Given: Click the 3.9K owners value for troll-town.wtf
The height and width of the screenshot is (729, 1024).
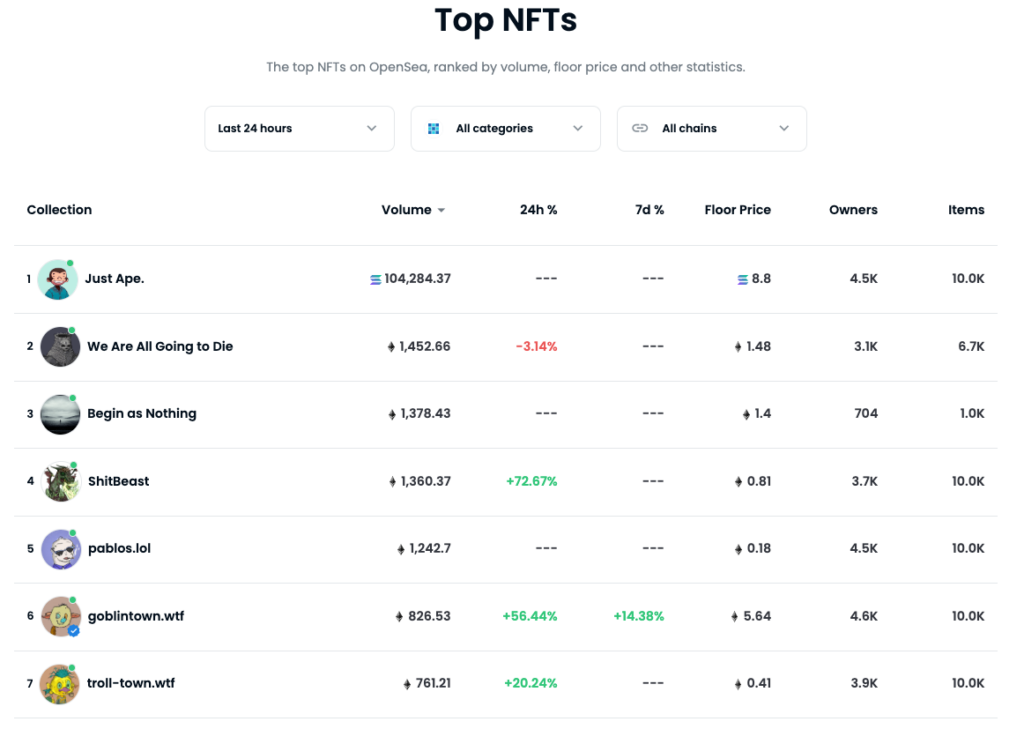Looking at the screenshot, I should point(864,683).
